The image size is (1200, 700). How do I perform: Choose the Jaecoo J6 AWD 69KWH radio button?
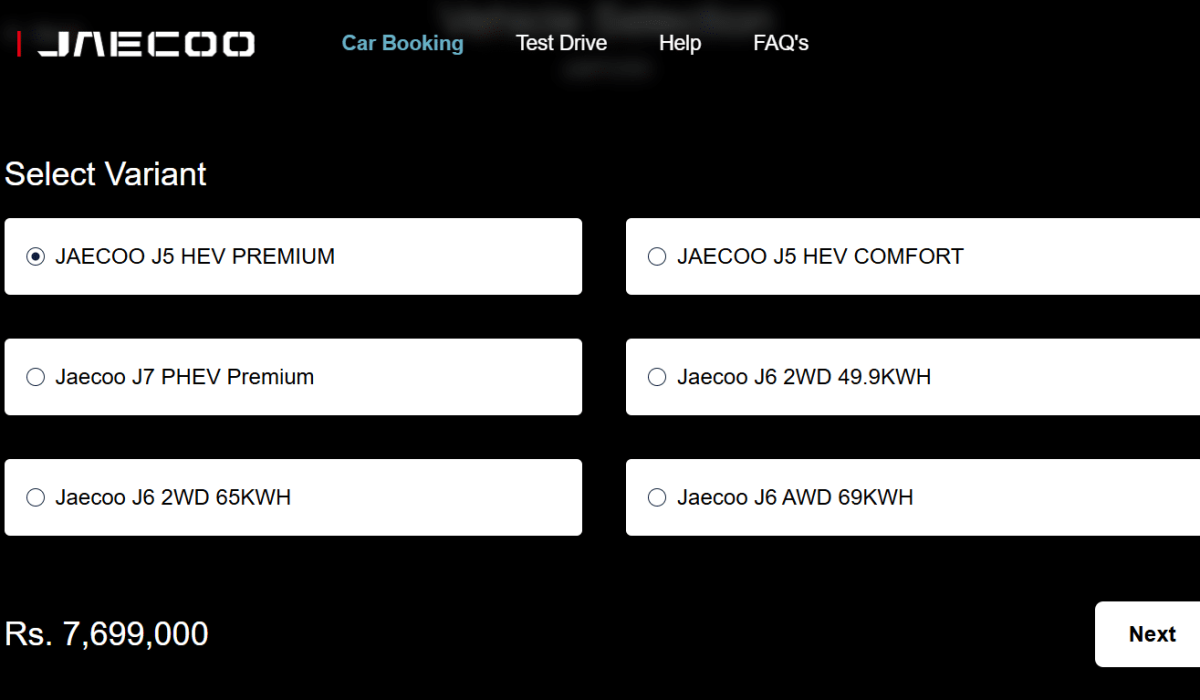(657, 497)
